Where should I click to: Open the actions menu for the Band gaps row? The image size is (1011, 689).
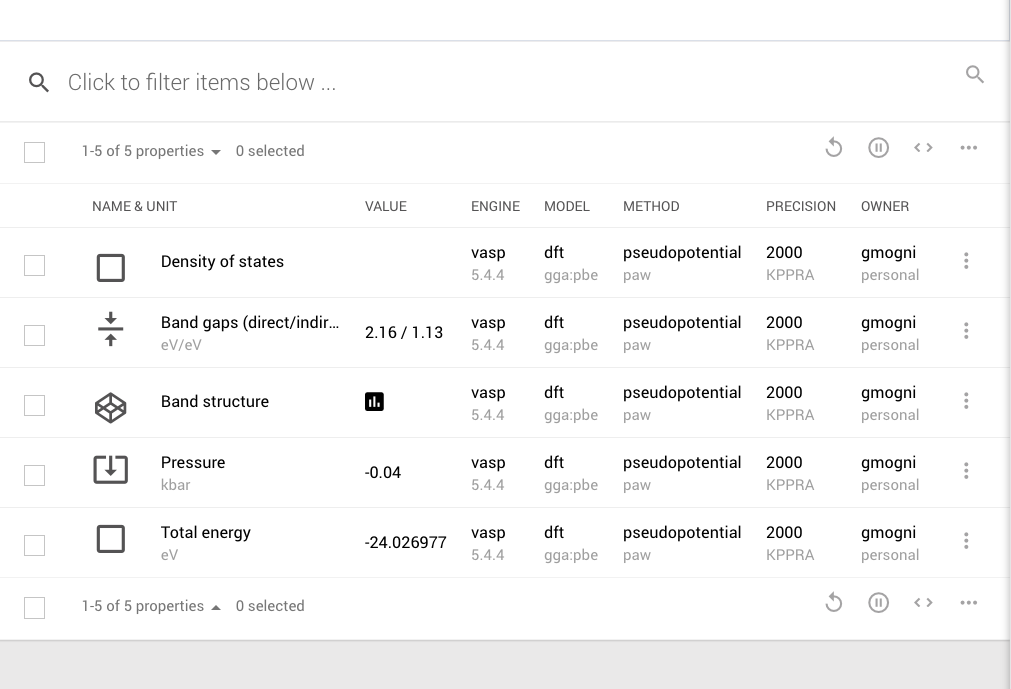(x=966, y=331)
